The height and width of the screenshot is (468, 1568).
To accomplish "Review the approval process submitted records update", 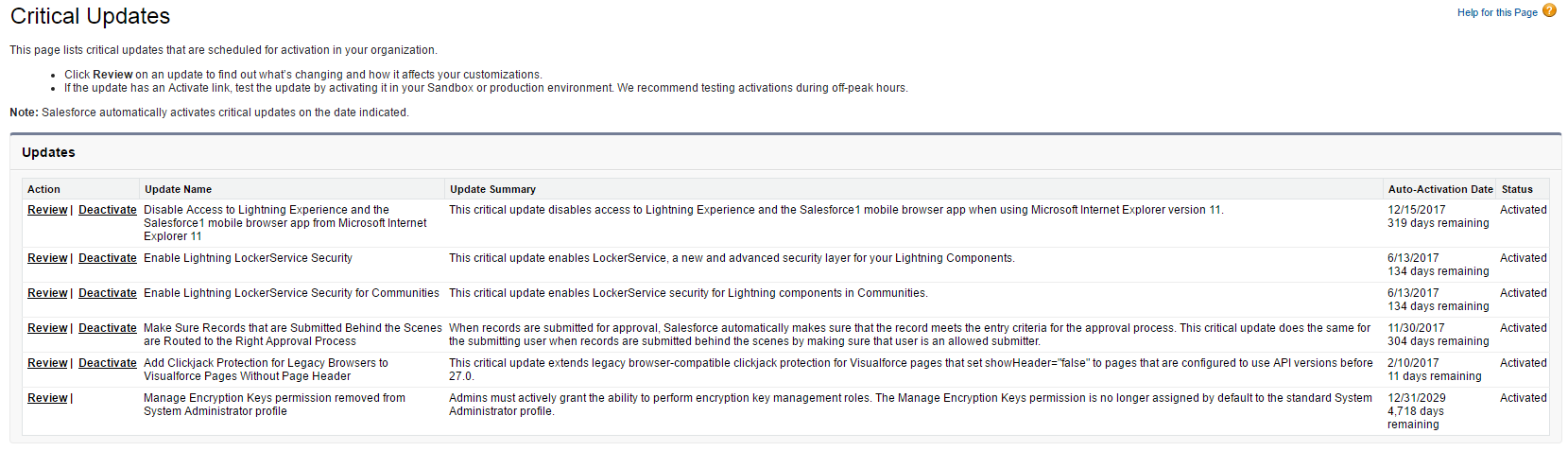I will pyautogui.click(x=47, y=328).
